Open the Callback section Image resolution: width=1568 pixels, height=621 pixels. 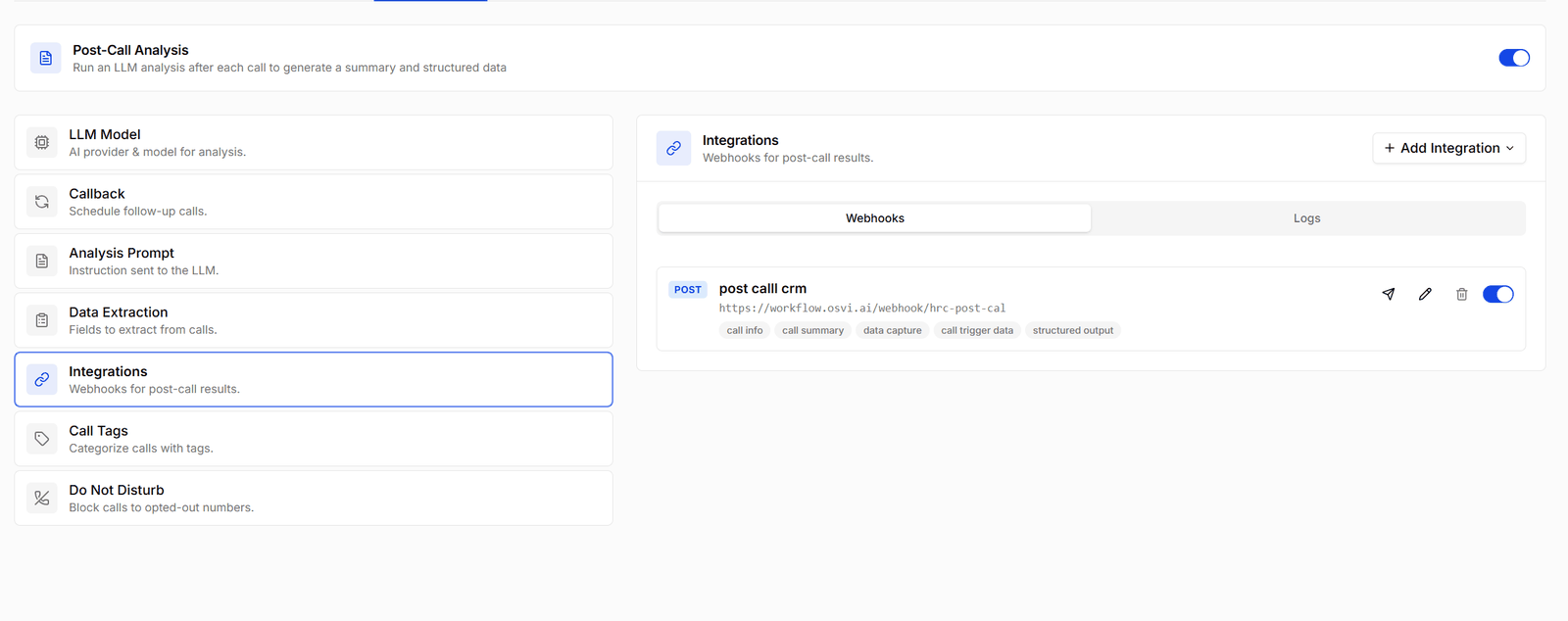point(314,202)
